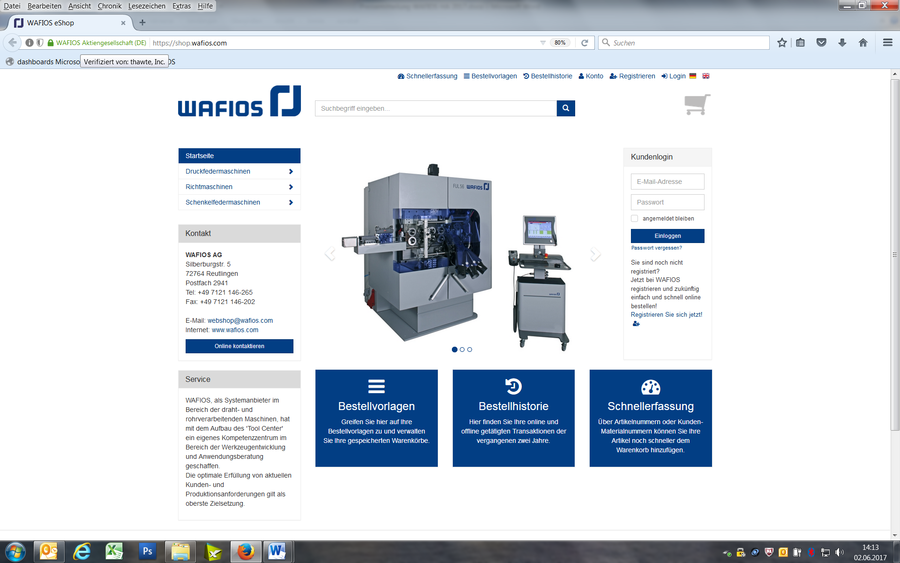The image size is (900, 563).
Task: Click the E-Mail-Adresse input field
Action: (x=668, y=181)
